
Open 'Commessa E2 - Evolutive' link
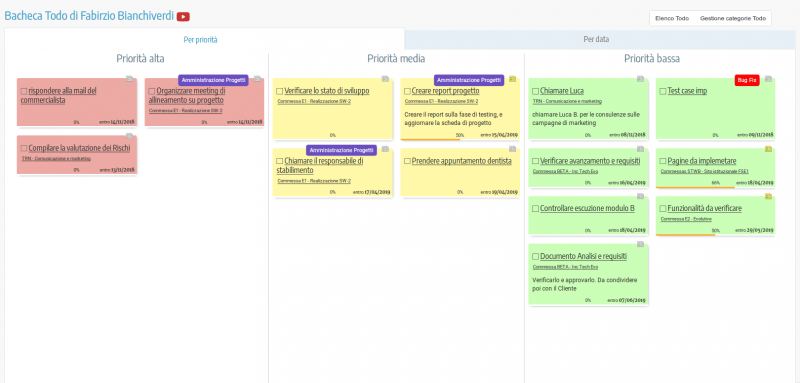(x=686, y=219)
